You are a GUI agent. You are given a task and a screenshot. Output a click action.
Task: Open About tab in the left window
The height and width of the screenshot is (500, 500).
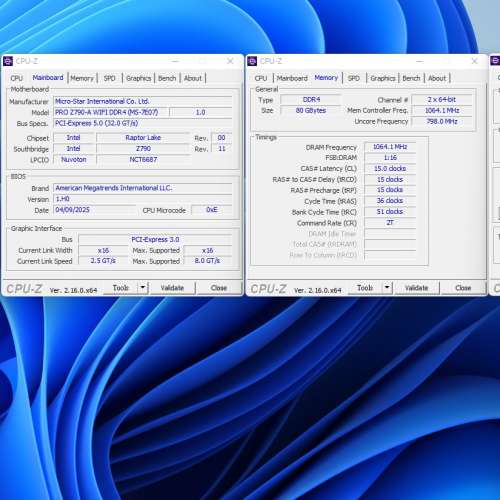(x=193, y=78)
